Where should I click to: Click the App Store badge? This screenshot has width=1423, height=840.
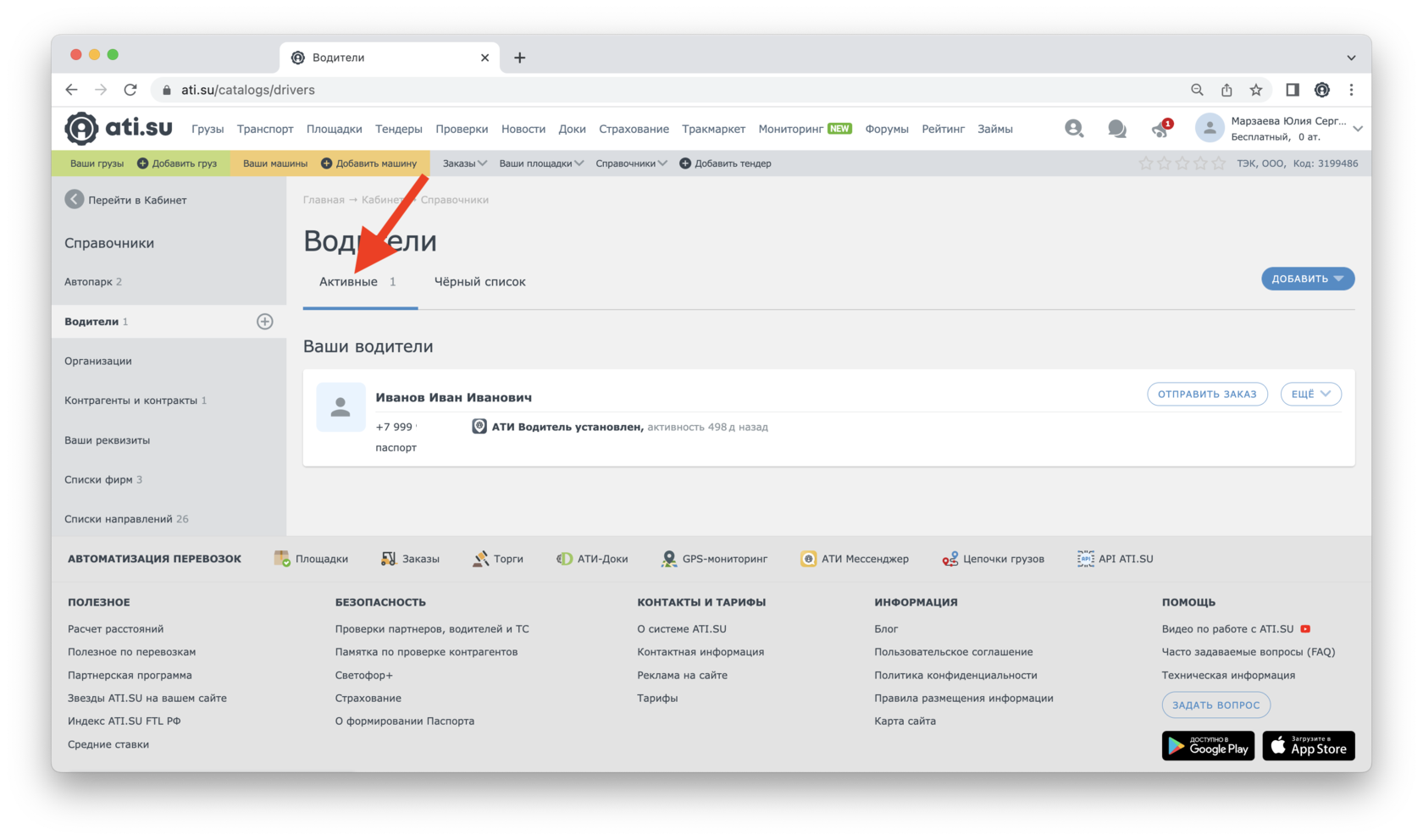click(1309, 746)
